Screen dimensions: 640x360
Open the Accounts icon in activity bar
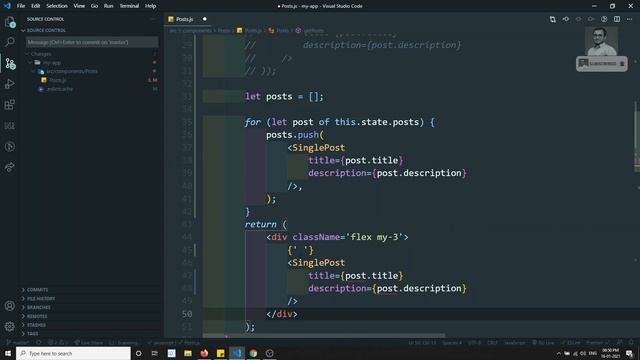pyautogui.click(x=10, y=306)
